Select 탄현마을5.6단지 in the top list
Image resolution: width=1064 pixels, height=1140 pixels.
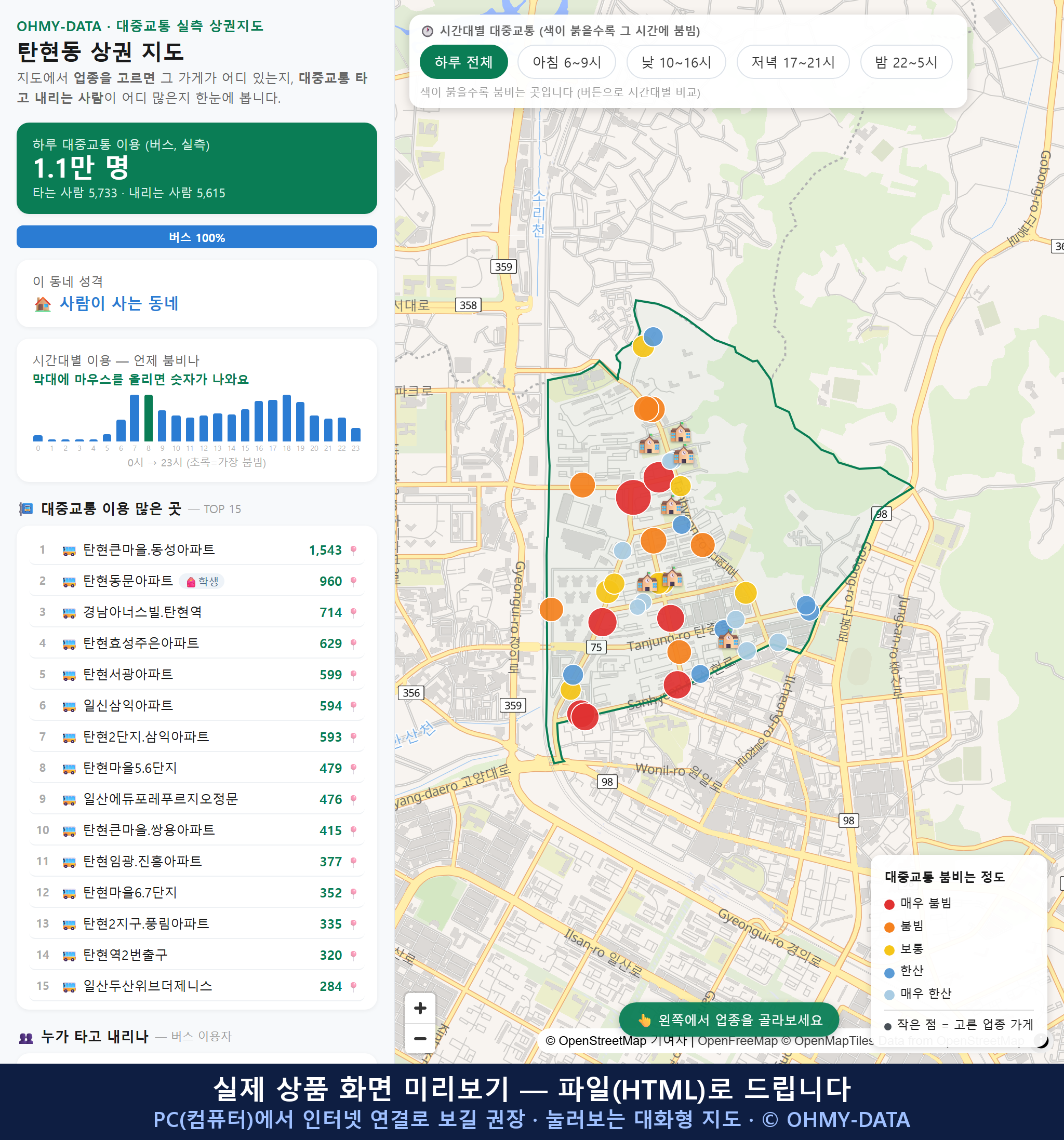tap(196, 768)
